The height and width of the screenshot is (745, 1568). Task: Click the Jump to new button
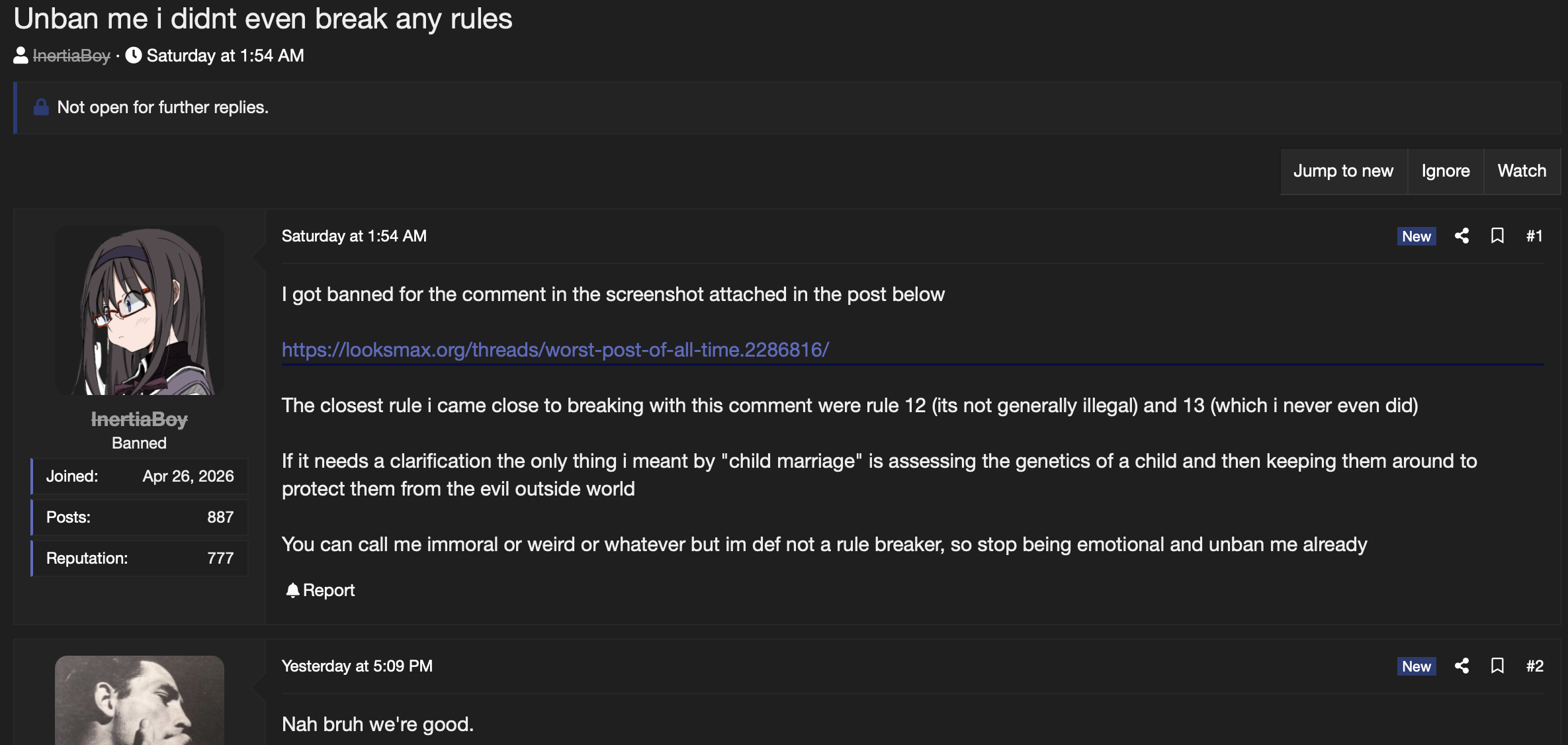point(1344,171)
